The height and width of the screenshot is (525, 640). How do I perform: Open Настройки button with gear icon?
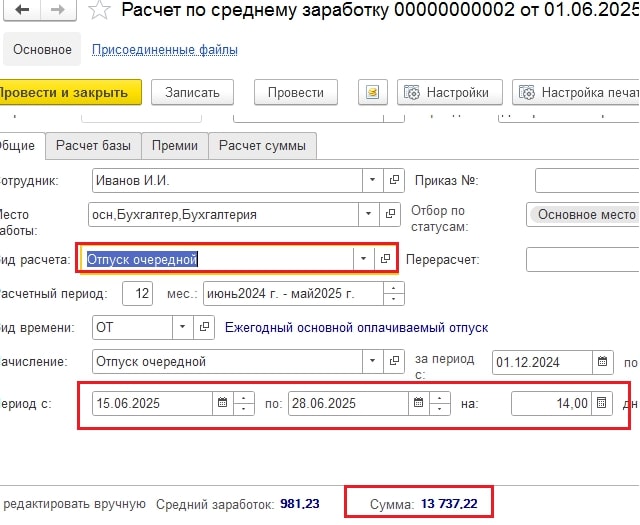[x=449, y=93]
